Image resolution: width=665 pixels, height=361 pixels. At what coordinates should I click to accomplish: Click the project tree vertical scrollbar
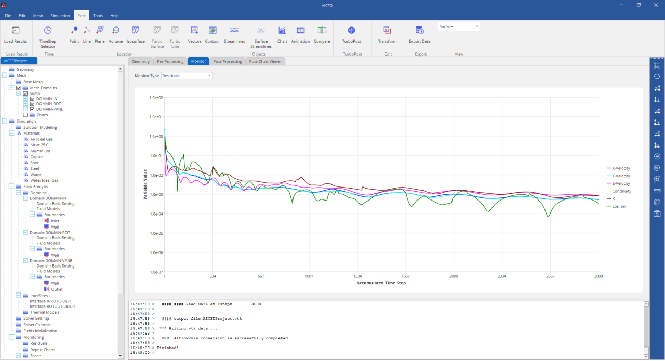120,212
